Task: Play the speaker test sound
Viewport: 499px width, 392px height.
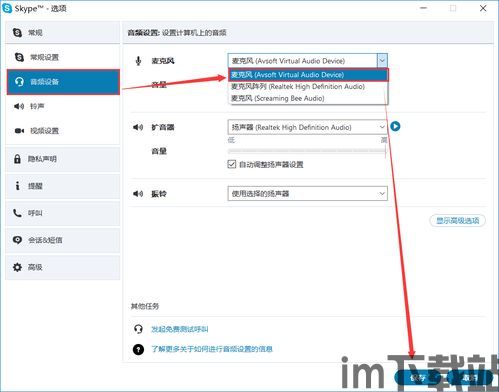Action: click(x=395, y=126)
